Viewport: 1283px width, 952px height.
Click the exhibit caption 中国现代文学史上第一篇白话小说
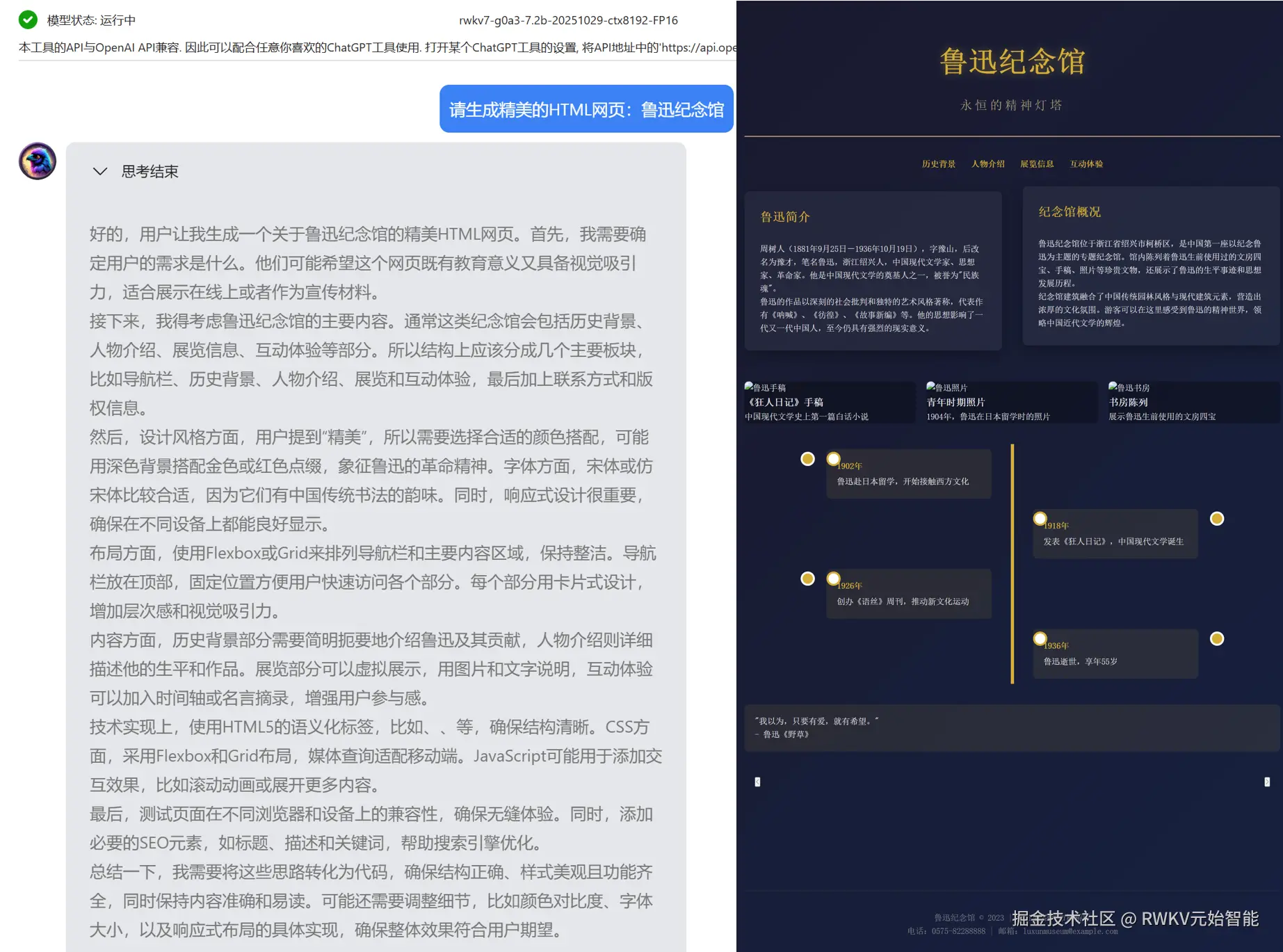(807, 417)
